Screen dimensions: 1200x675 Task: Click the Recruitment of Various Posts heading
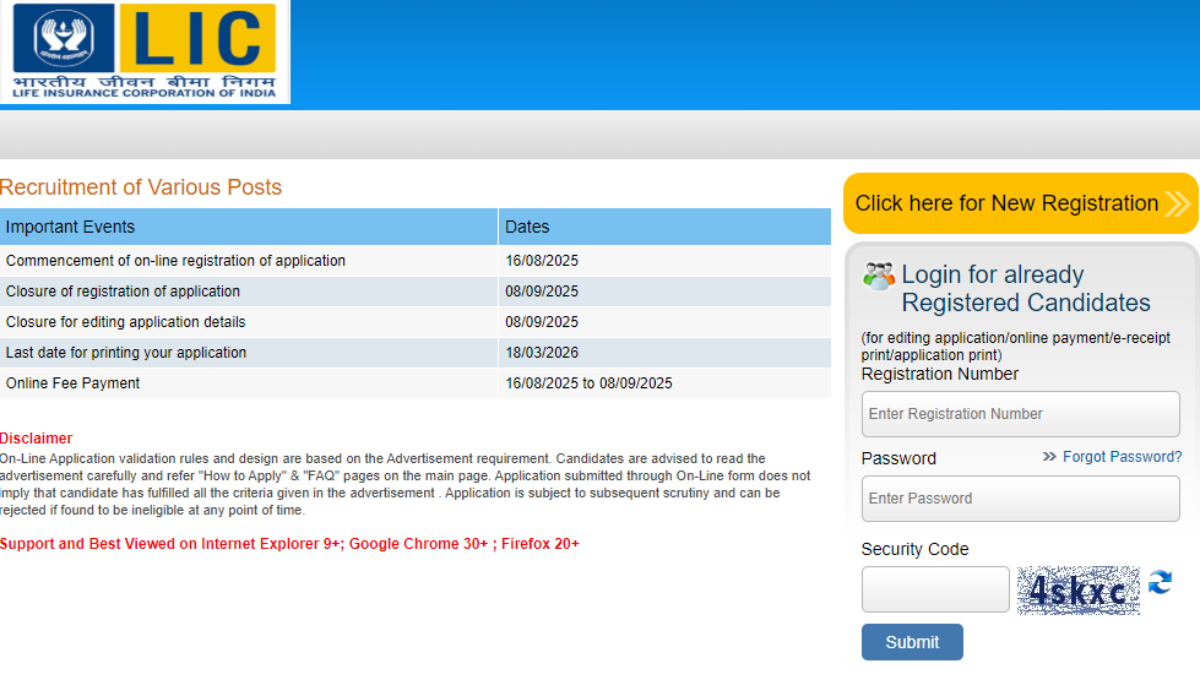coord(141,187)
